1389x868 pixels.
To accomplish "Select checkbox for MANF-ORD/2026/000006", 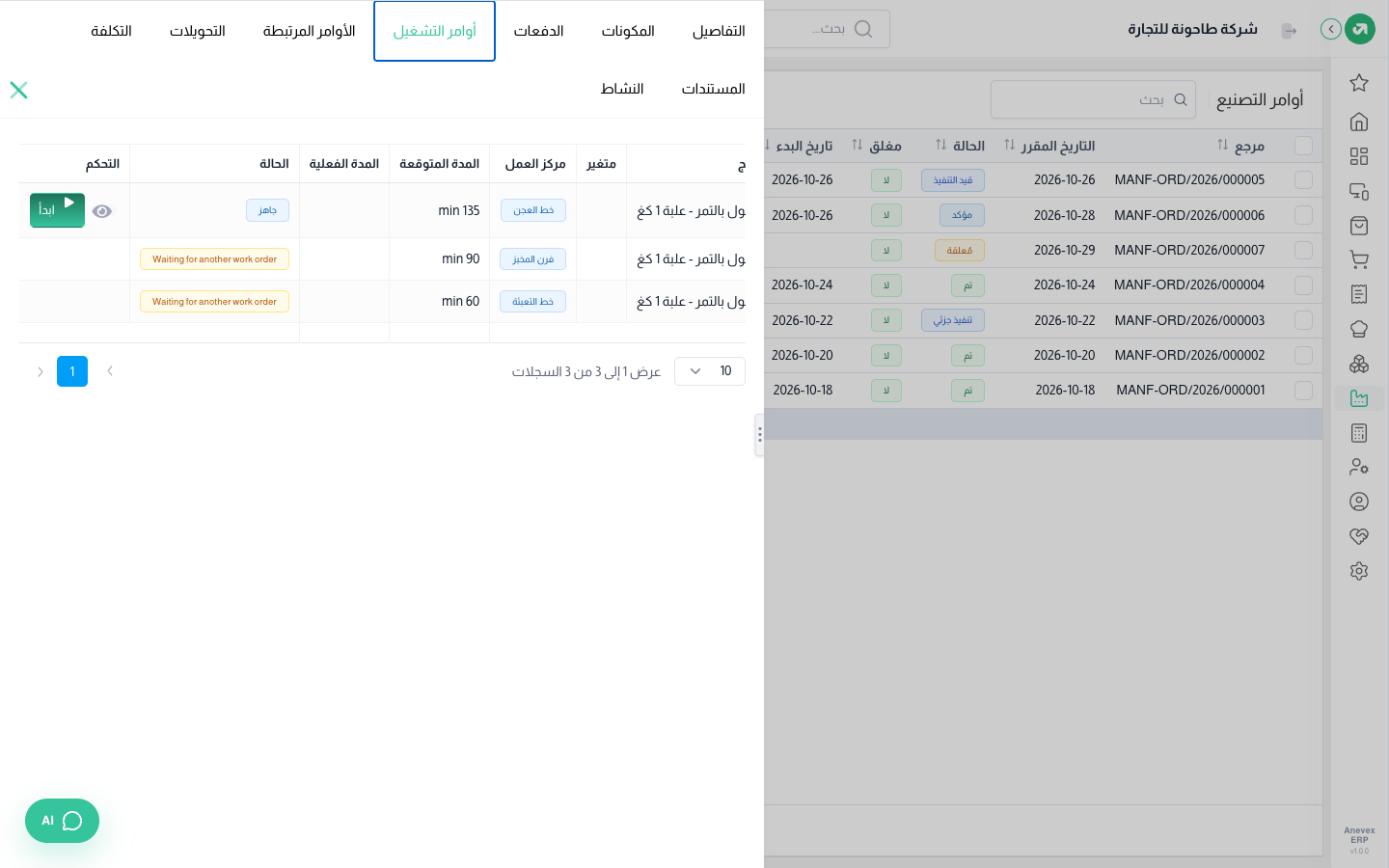I will tap(1303, 215).
